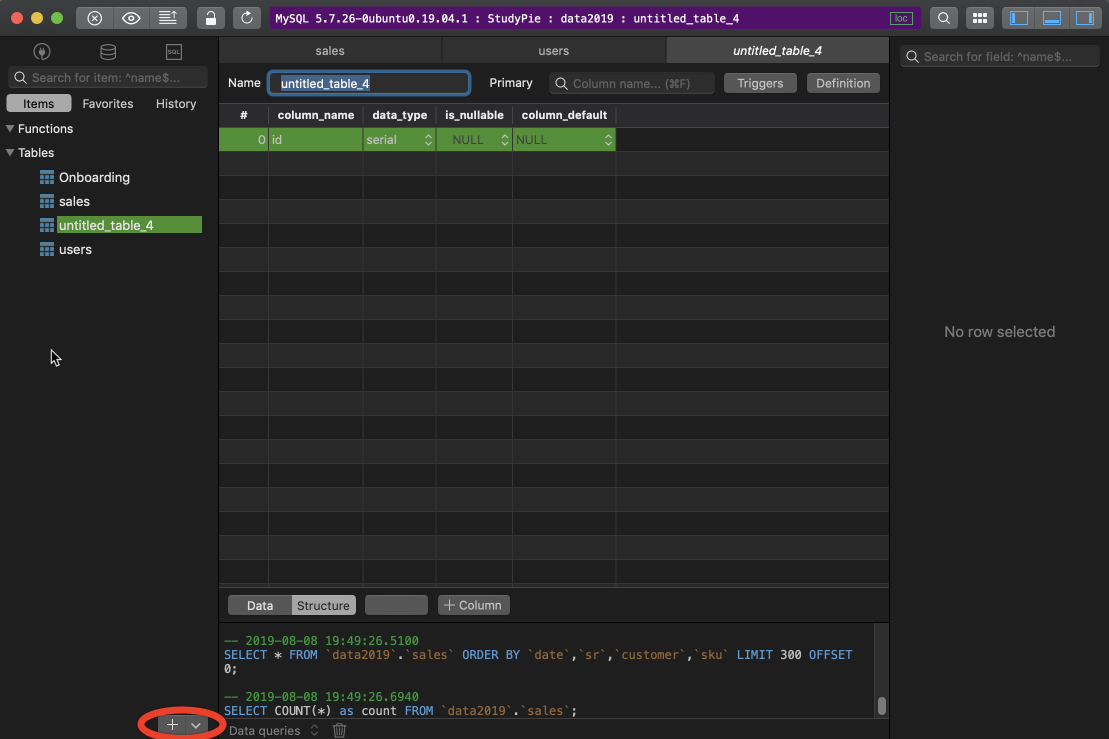Select the untitled_table_4 tab
Screen dimensions: 1109x739
pyautogui.click(x=777, y=50)
